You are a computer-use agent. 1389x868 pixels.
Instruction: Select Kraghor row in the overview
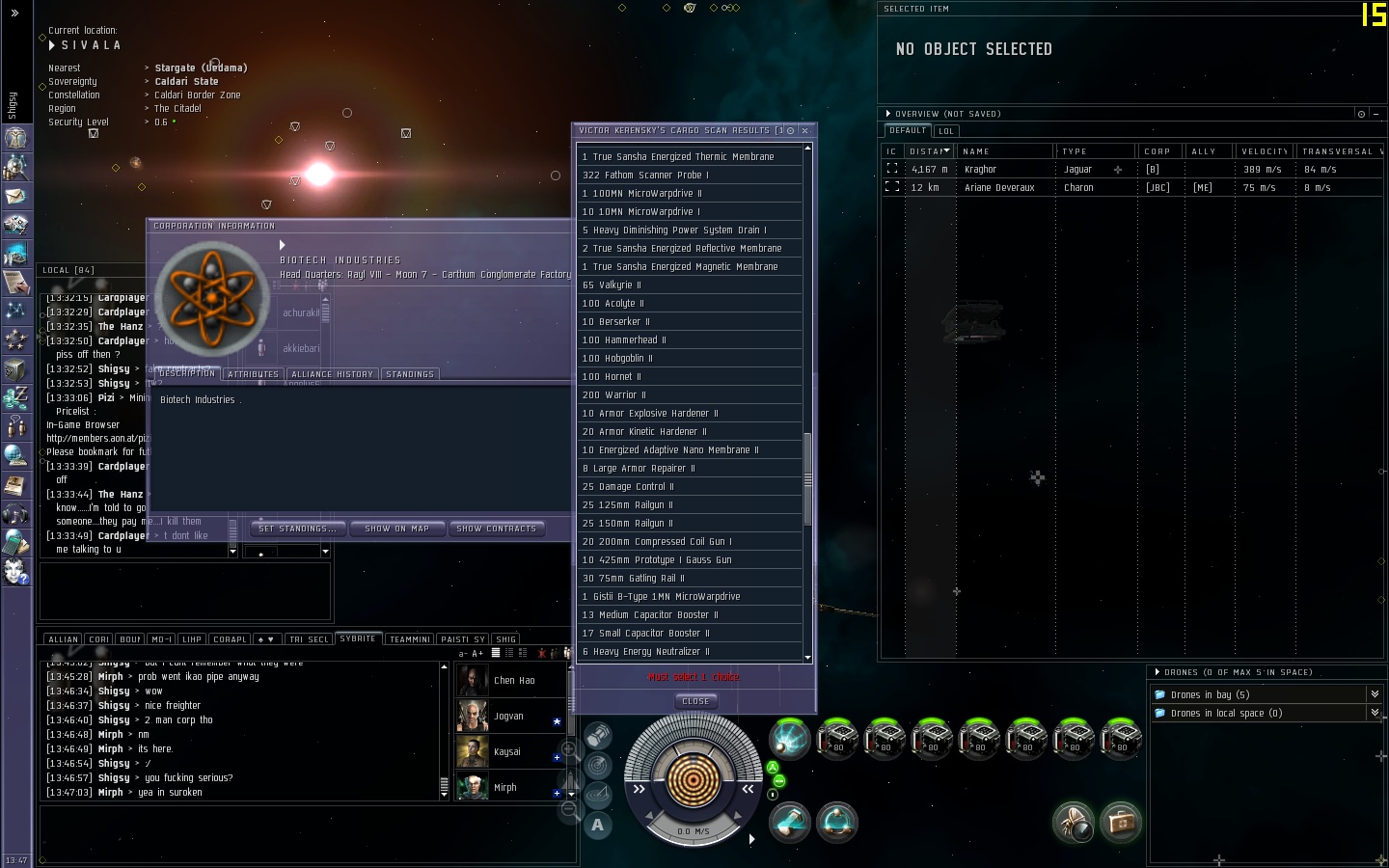(1132, 169)
